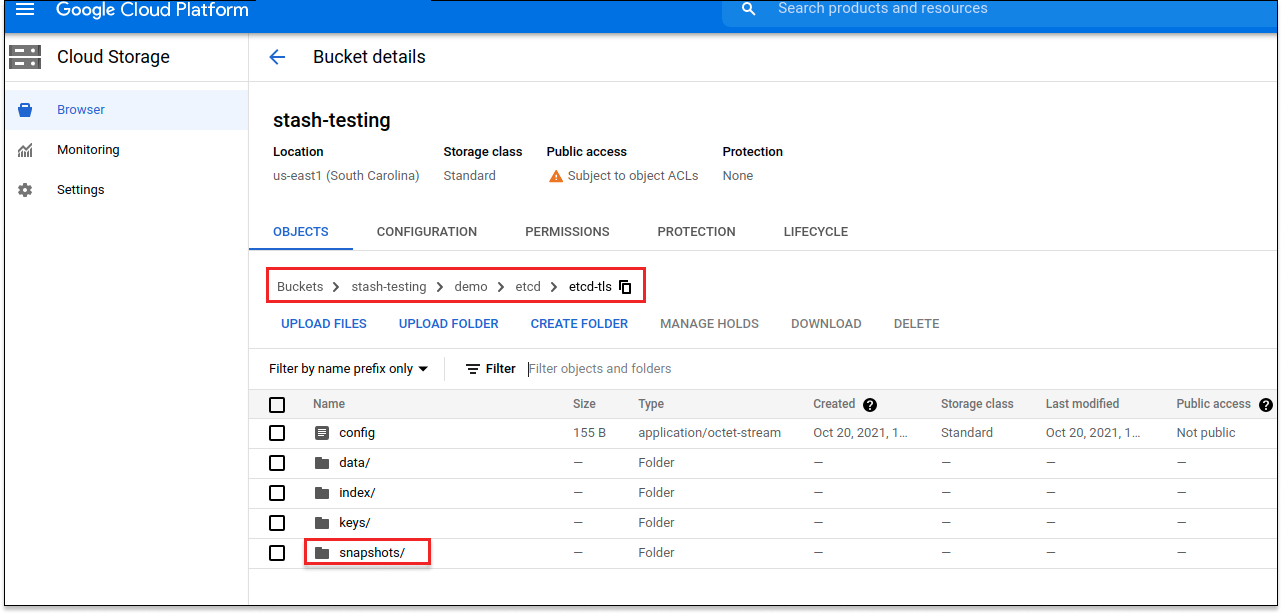Toggle the select-all checkbox in table header

click(x=277, y=405)
